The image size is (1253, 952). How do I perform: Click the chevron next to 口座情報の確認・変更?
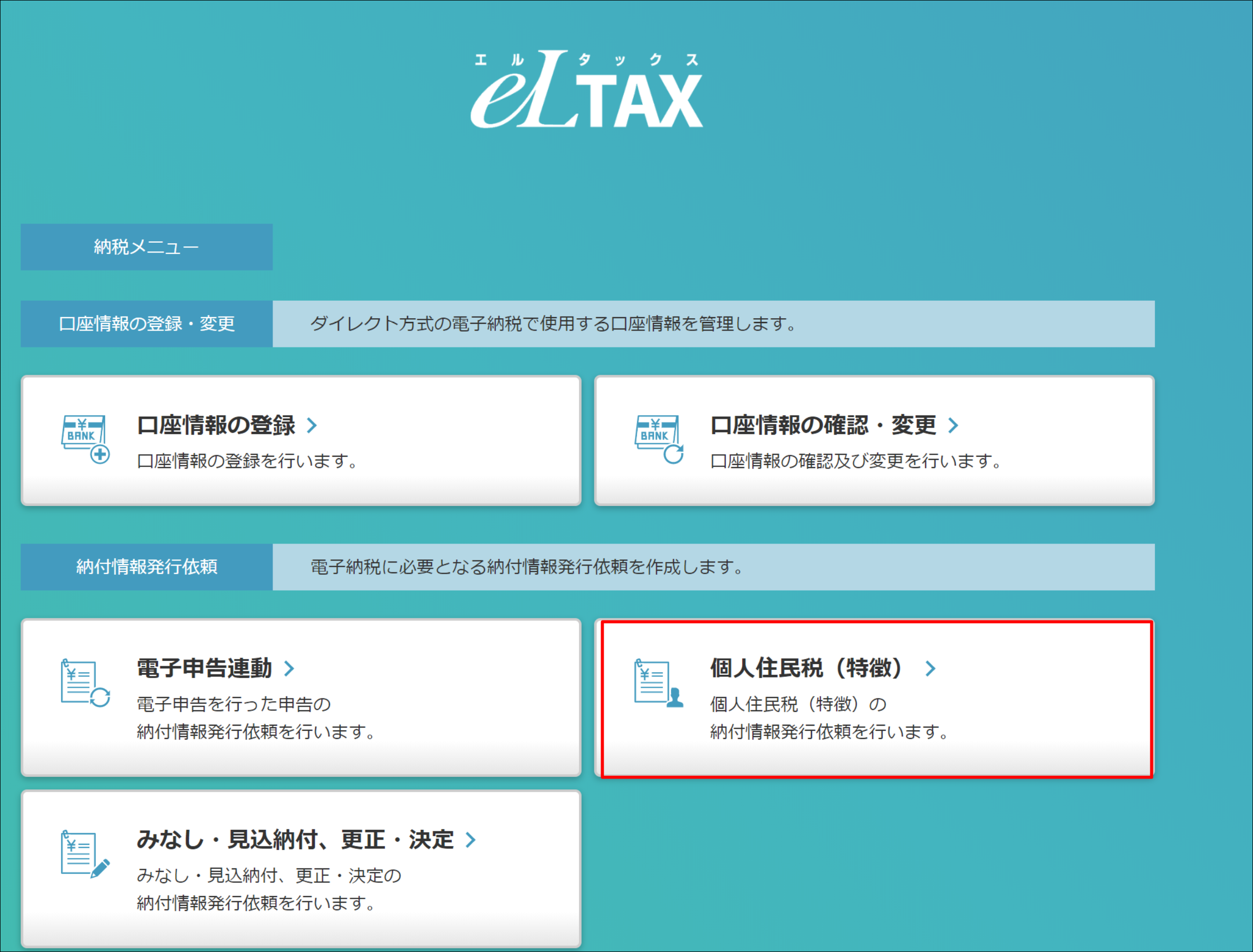[953, 425]
